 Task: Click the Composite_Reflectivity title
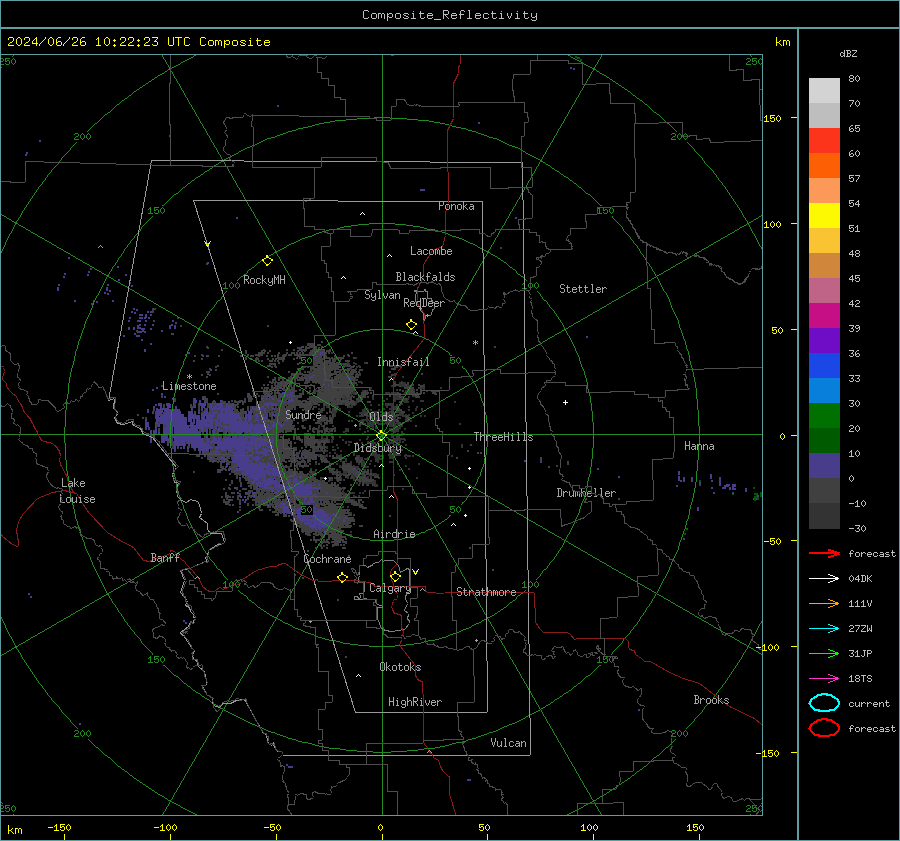click(x=449, y=15)
